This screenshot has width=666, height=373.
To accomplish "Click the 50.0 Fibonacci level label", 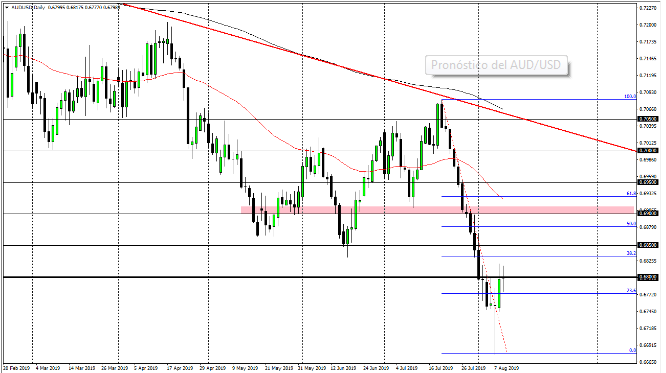I will click(631, 223).
